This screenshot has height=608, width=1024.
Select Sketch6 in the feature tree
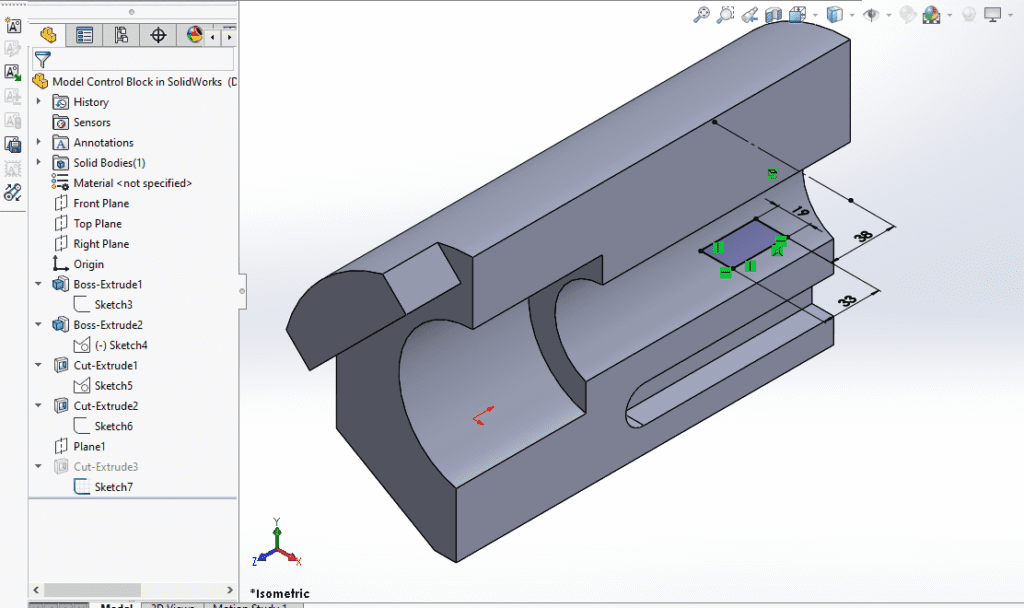[x=113, y=426]
